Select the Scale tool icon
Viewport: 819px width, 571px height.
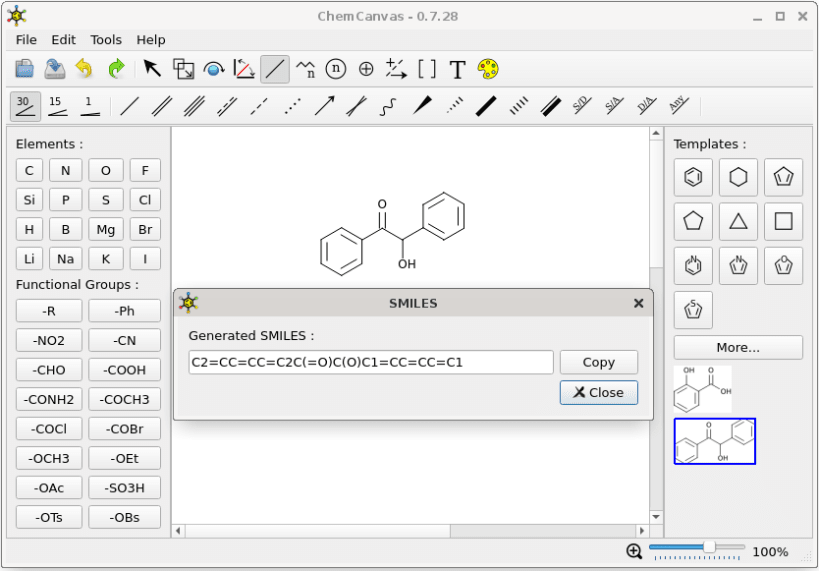[183, 69]
